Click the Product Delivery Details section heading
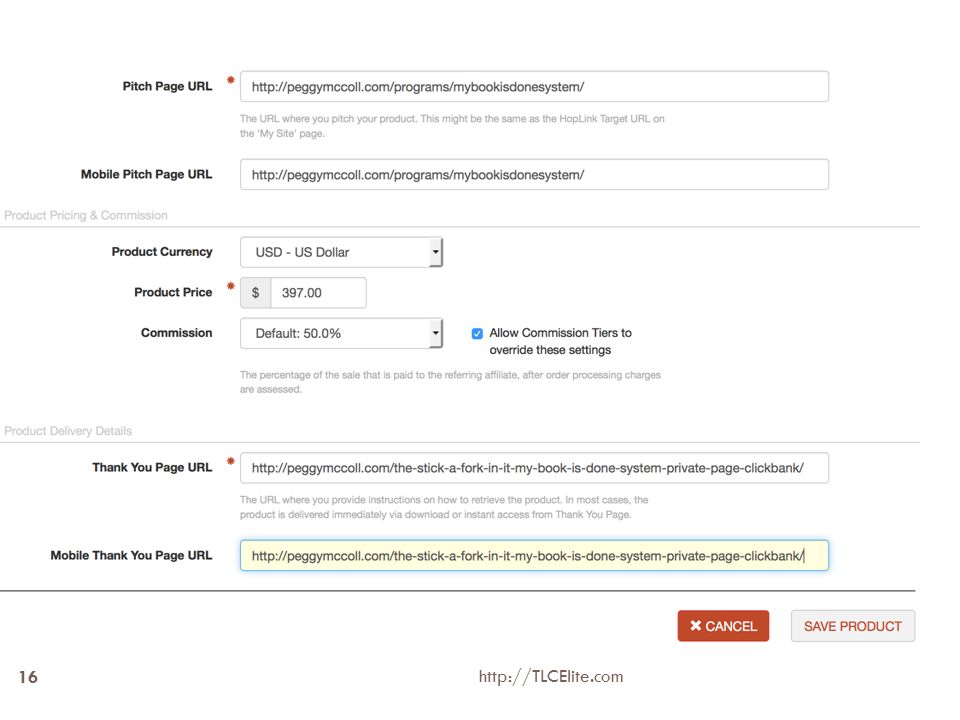The image size is (960, 720). point(68,431)
